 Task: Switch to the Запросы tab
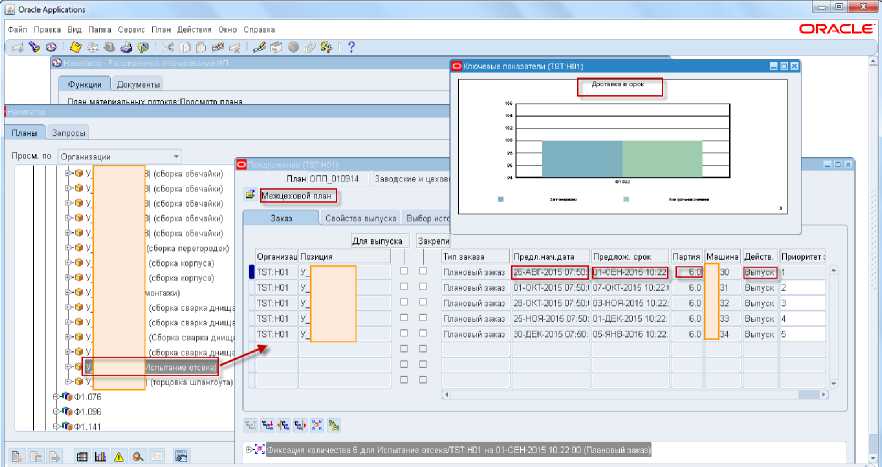point(68,133)
